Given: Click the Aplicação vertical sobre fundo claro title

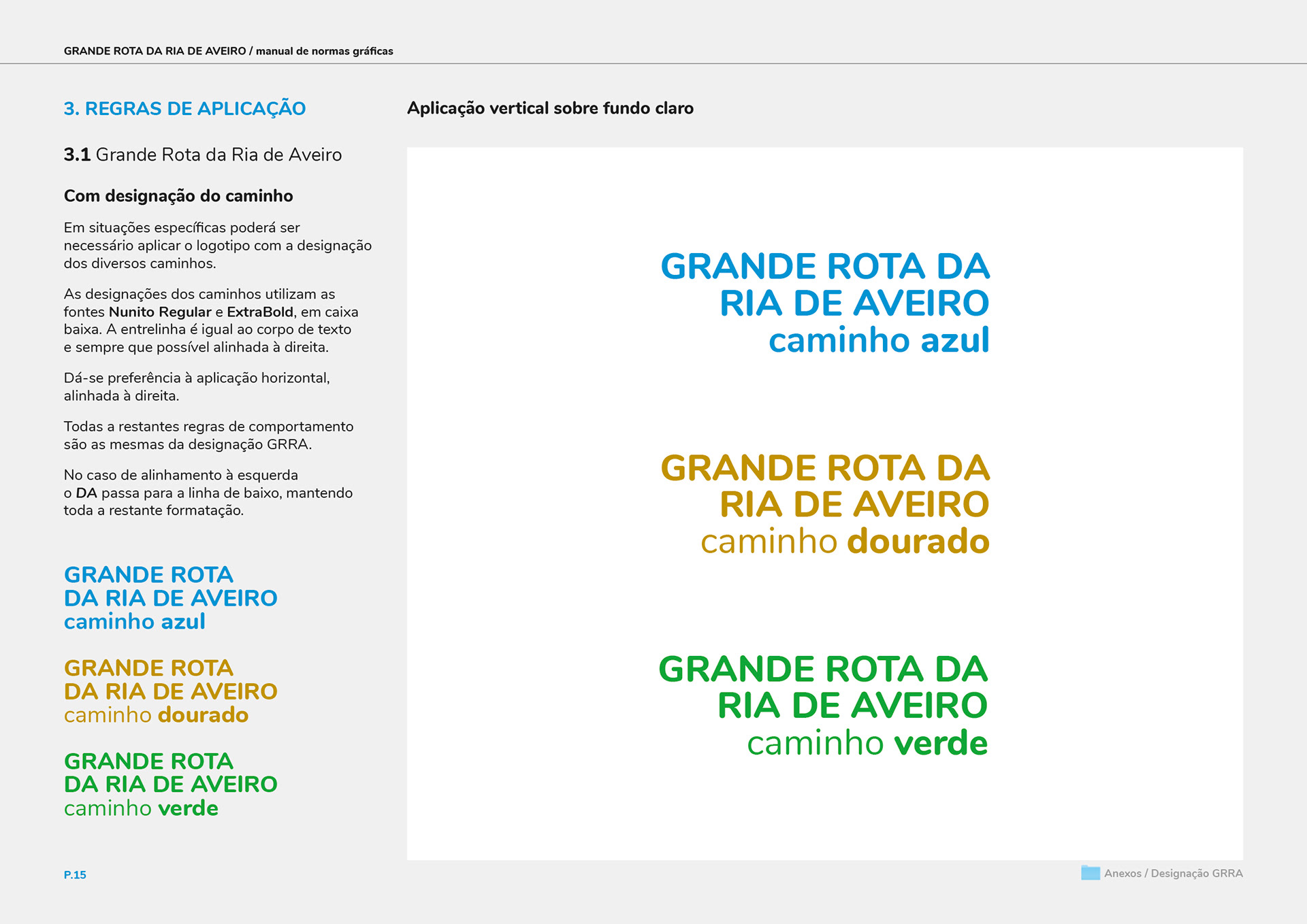Looking at the screenshot, I should [x=550, y=108].
